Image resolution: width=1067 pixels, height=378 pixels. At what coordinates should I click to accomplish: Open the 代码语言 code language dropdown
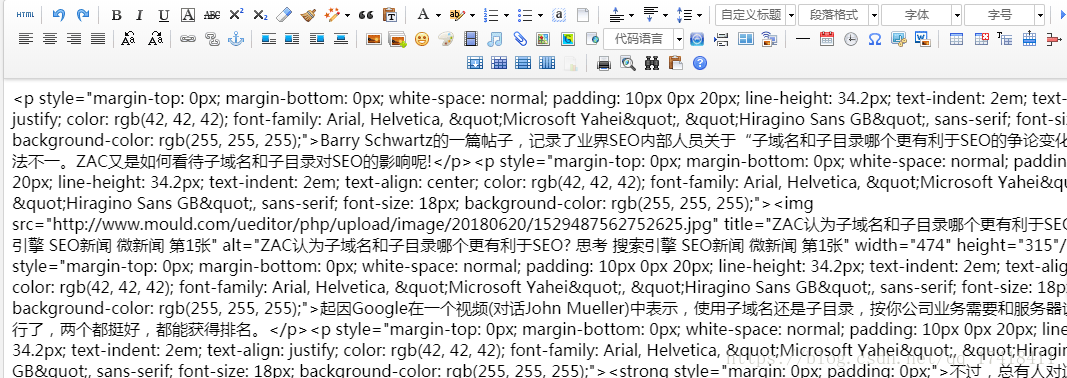coord(643,39)
